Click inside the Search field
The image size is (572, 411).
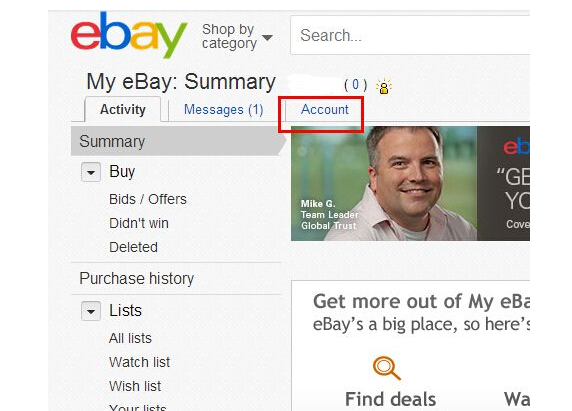[410, 35]
